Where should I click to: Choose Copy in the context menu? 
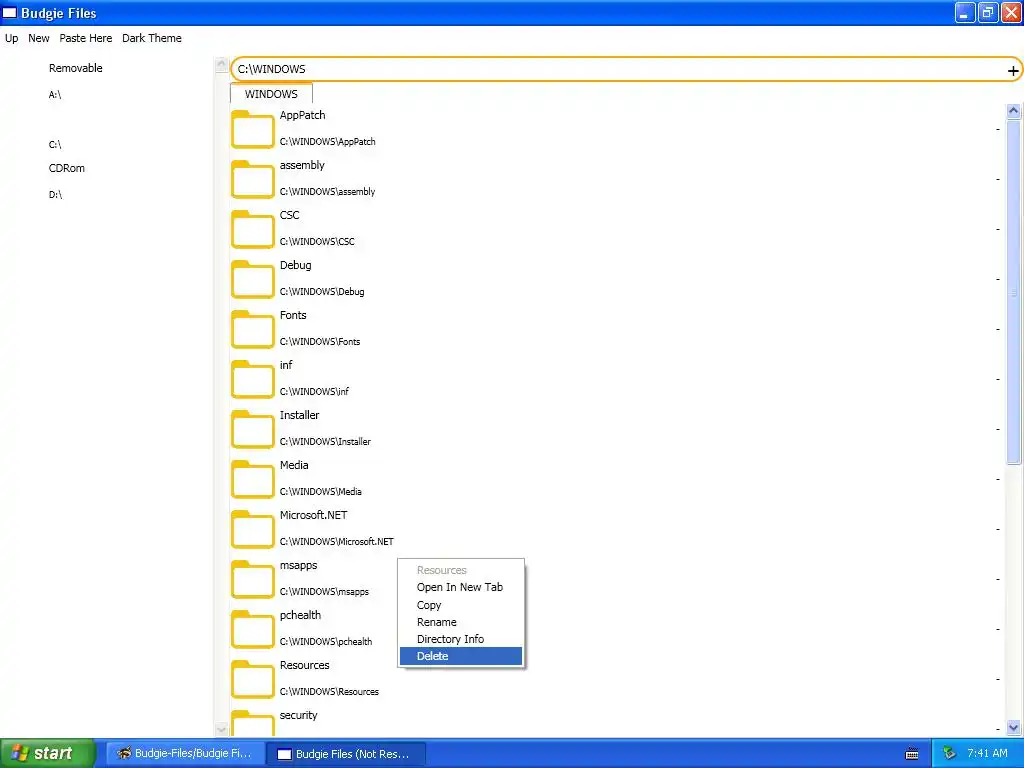[460, 605]
